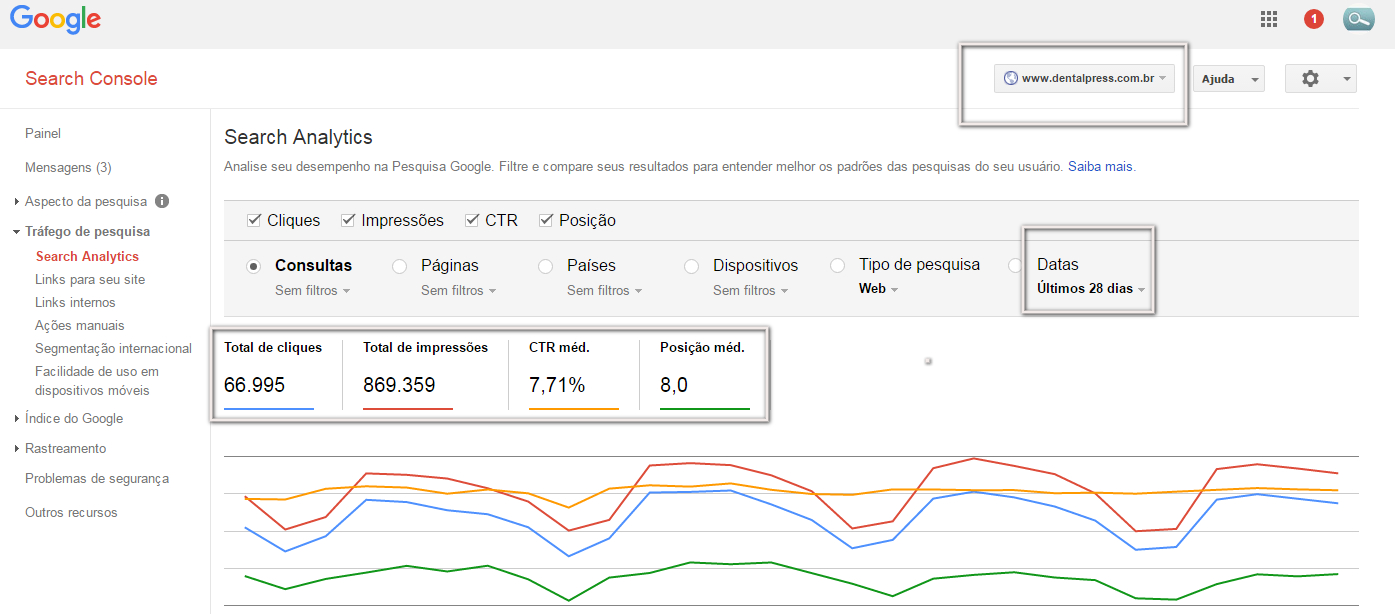This screenshot has width=1395, height=614.
Task: Open Links internos in the sidebar
Action: pos(75,303)
